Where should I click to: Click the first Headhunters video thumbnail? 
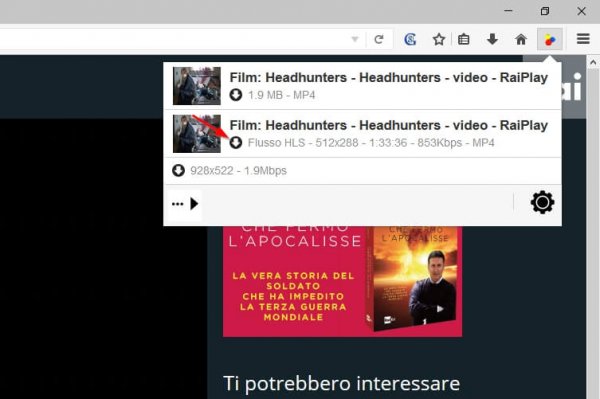click(197, 86)
